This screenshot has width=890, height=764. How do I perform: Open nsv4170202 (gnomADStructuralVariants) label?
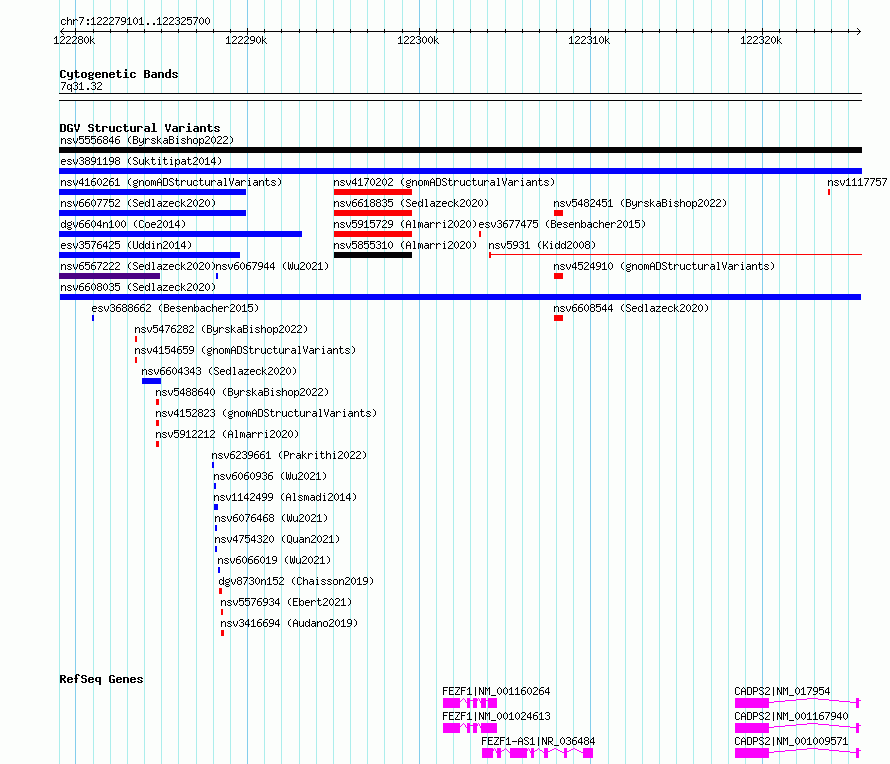(444, 182)
